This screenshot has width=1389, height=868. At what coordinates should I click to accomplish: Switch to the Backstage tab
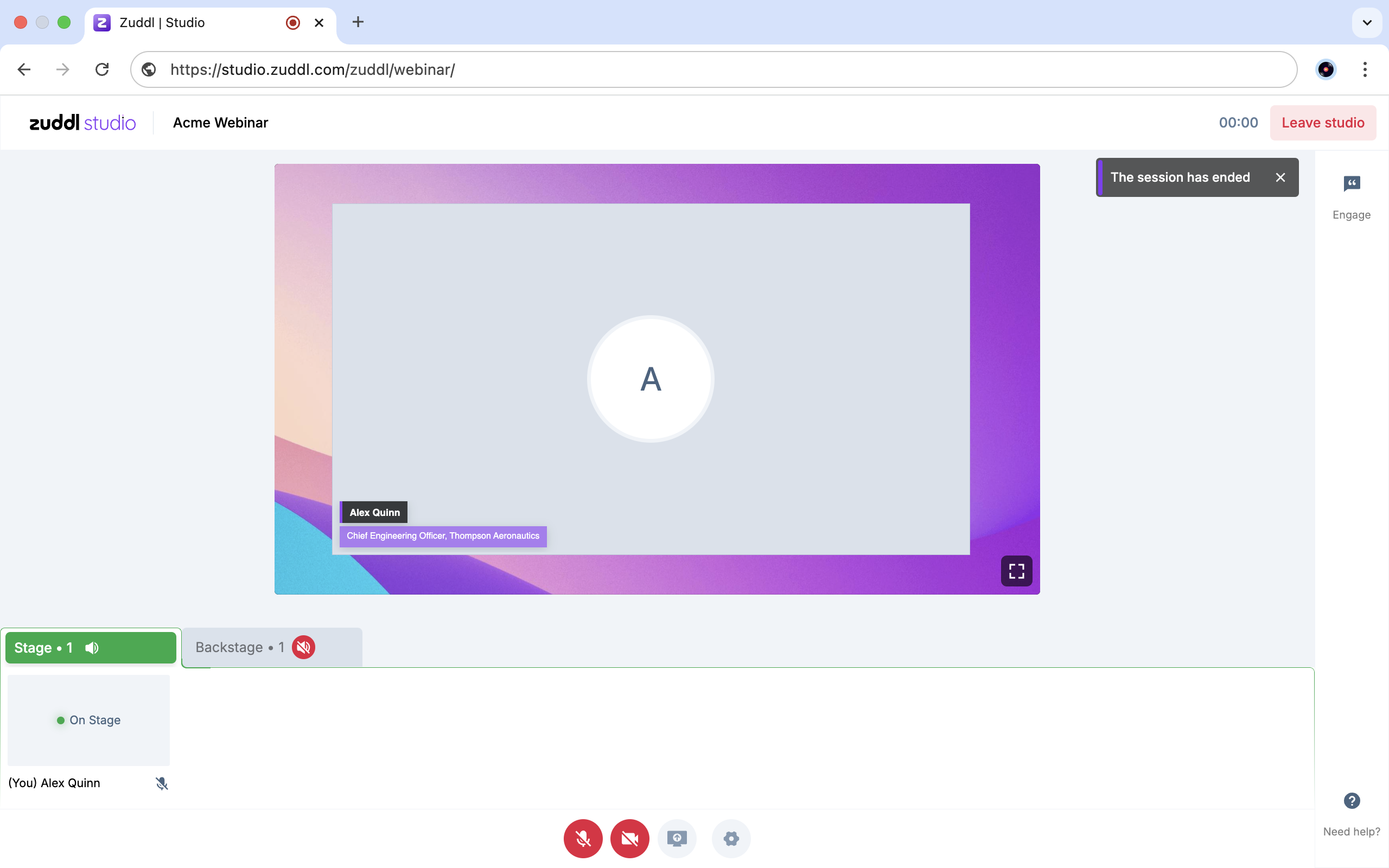tap(272, 648)
